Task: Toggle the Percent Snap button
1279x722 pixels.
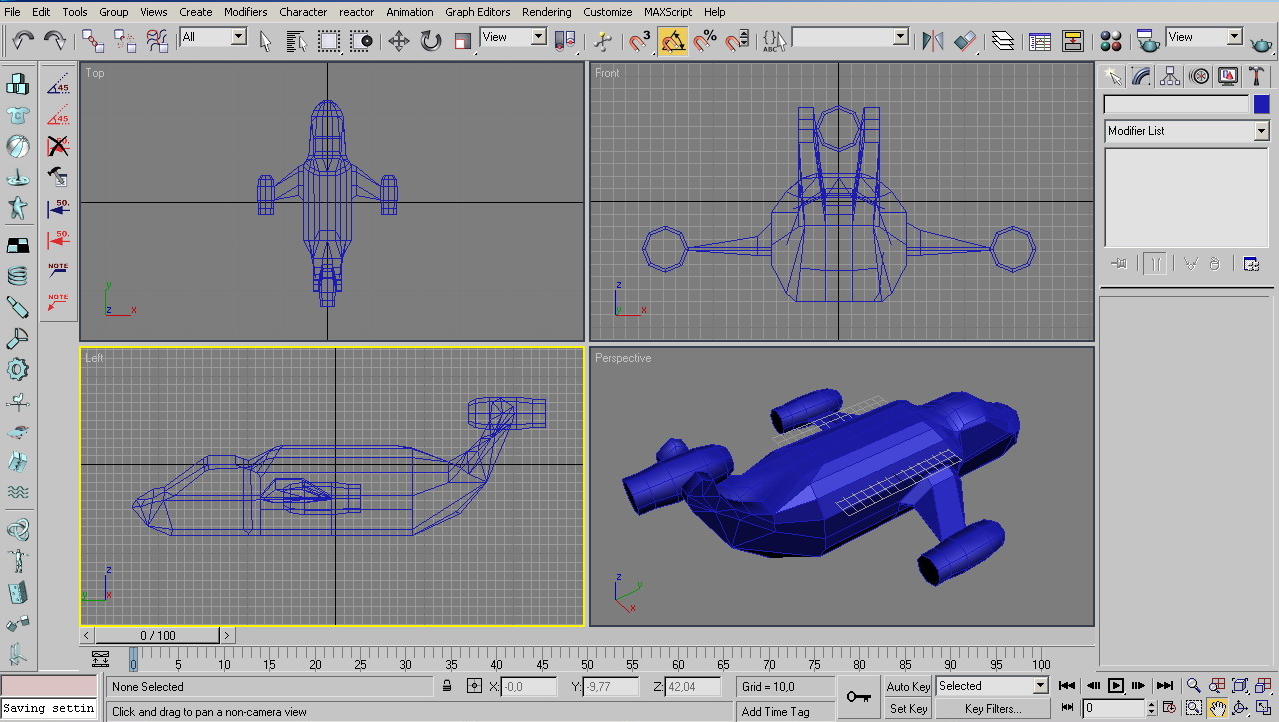Action: pos(705,41)
